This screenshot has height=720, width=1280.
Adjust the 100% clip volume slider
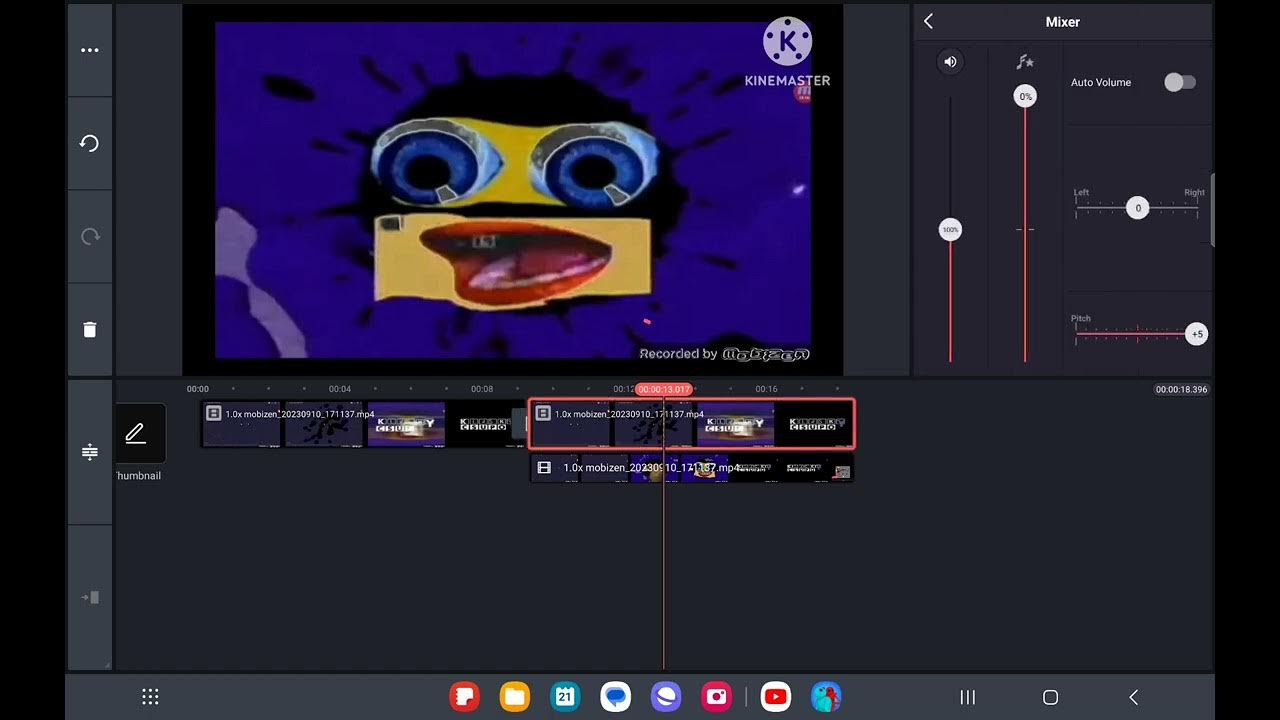[x=950, y=230]
